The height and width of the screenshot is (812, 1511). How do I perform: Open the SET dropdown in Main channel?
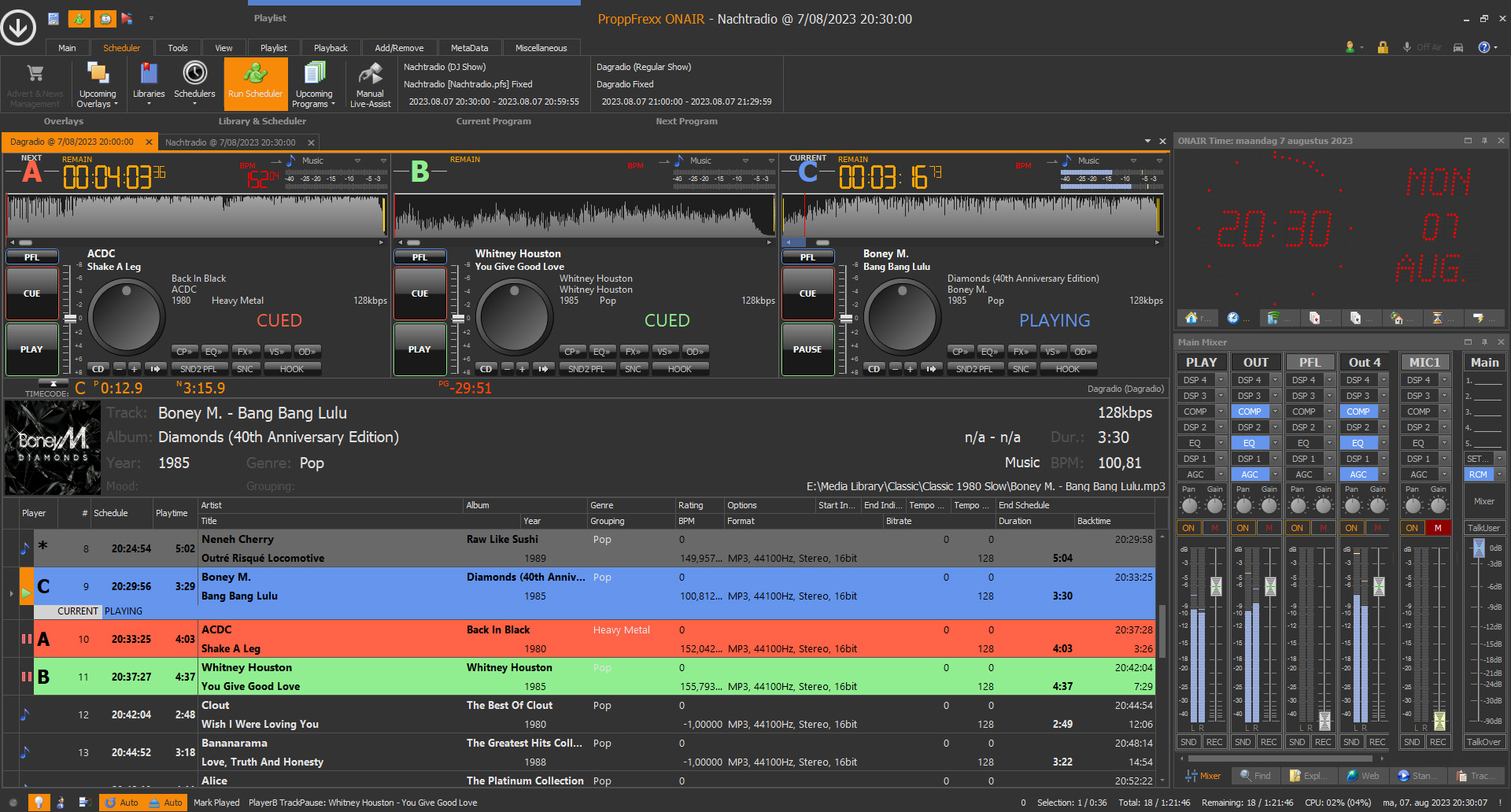point(1499,459)
